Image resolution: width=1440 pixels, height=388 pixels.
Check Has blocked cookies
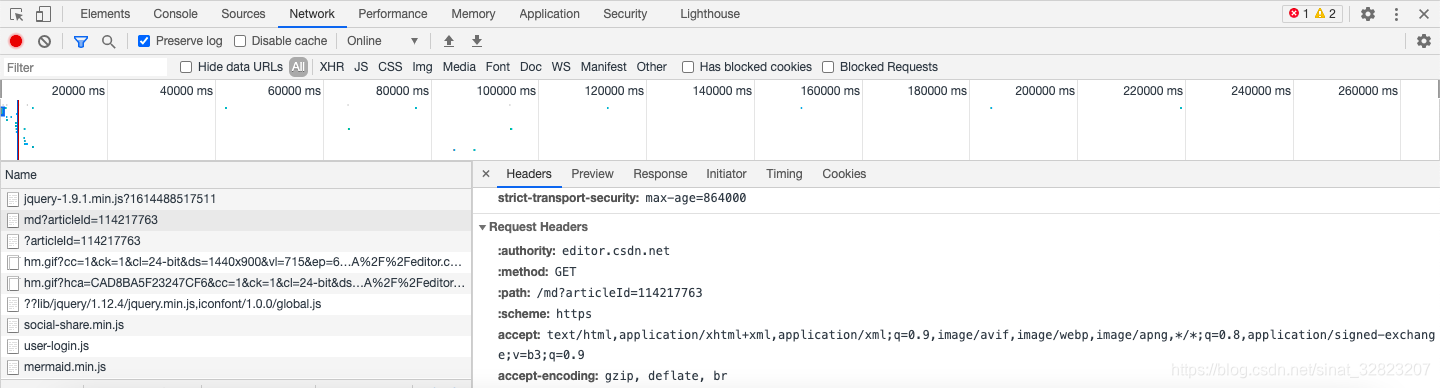tap(688, 67)
